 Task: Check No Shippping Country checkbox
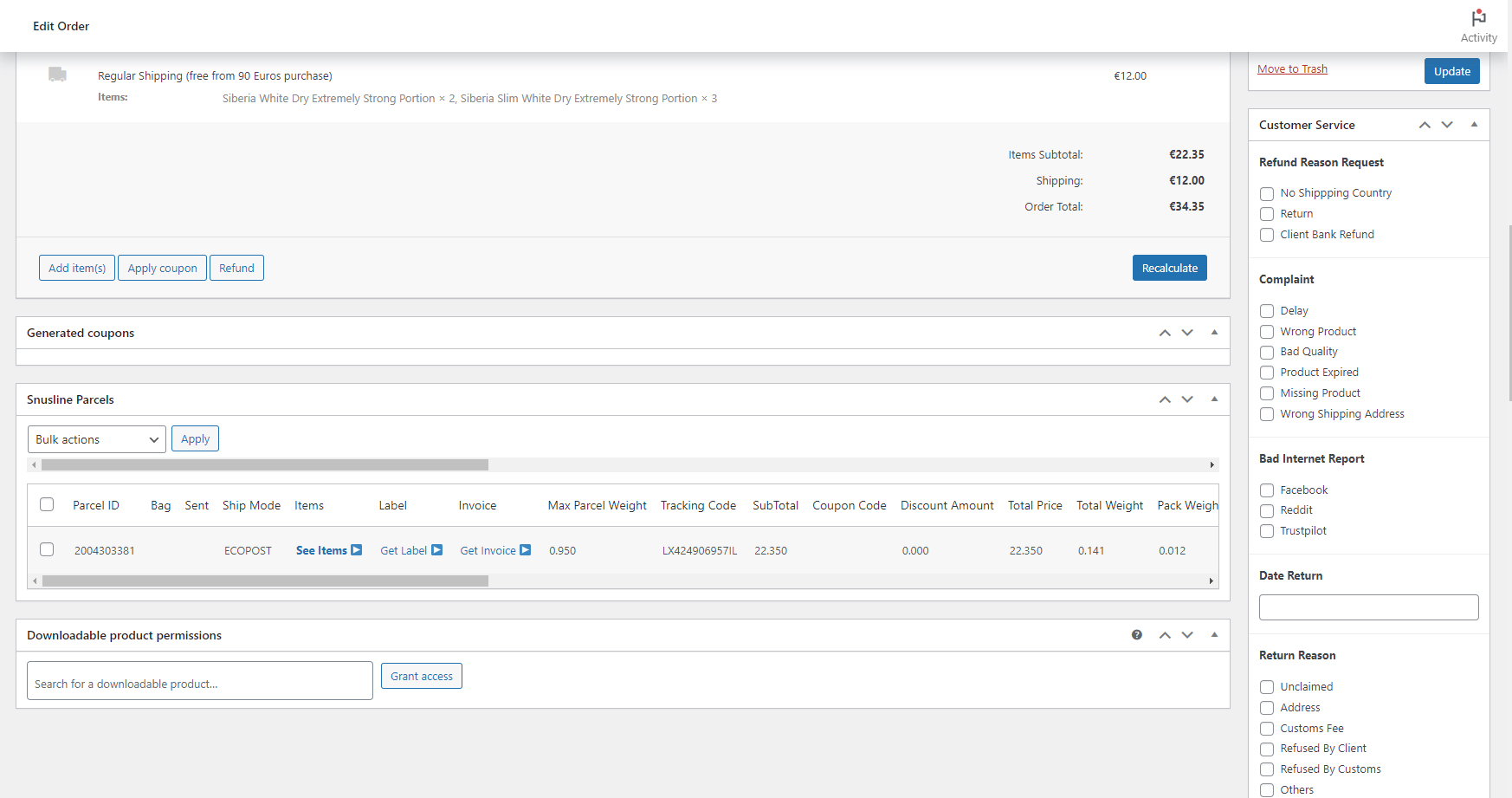click(1267, 193)
